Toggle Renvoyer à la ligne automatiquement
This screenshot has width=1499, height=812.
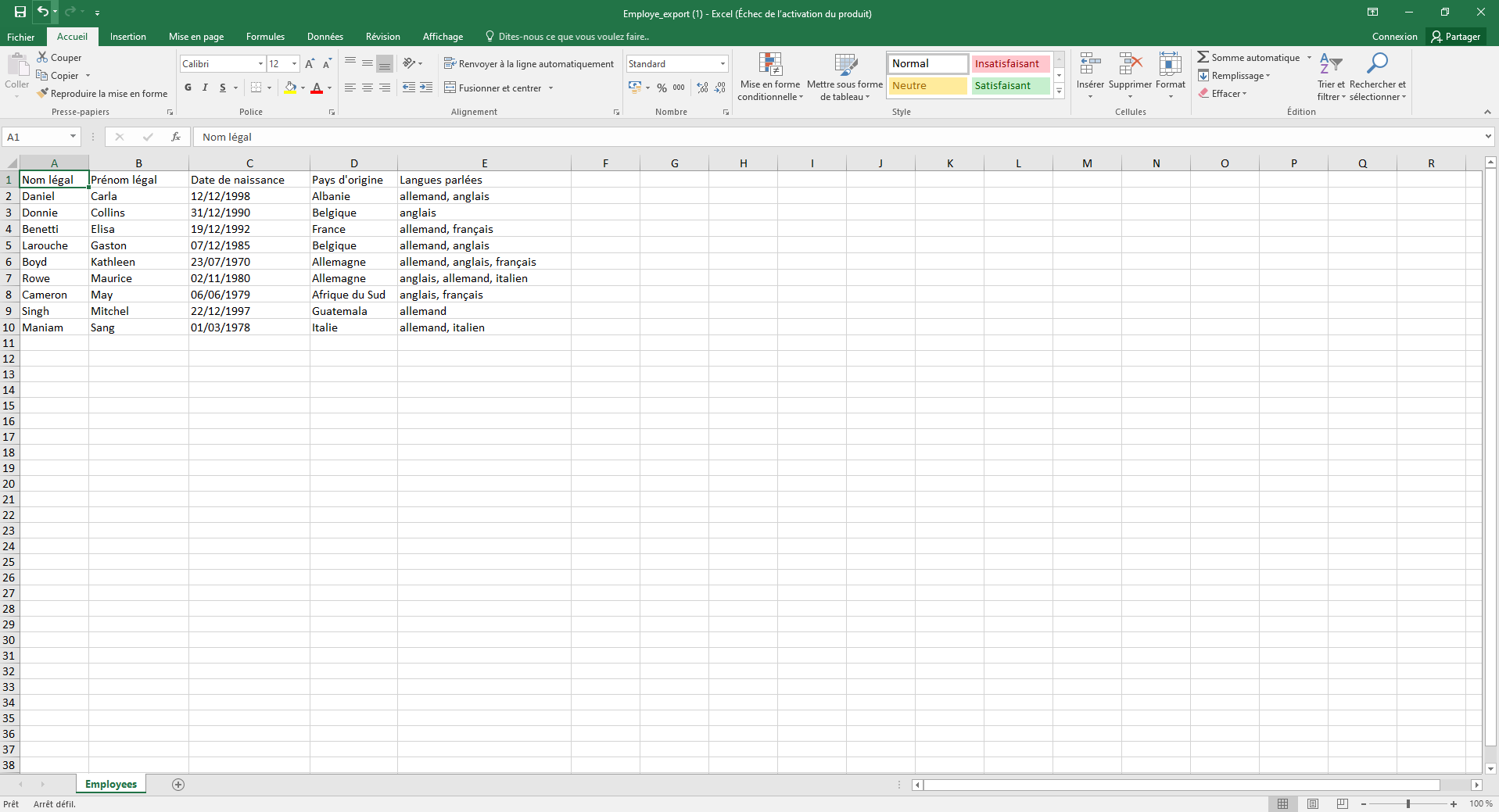click(x=529, y=64)
